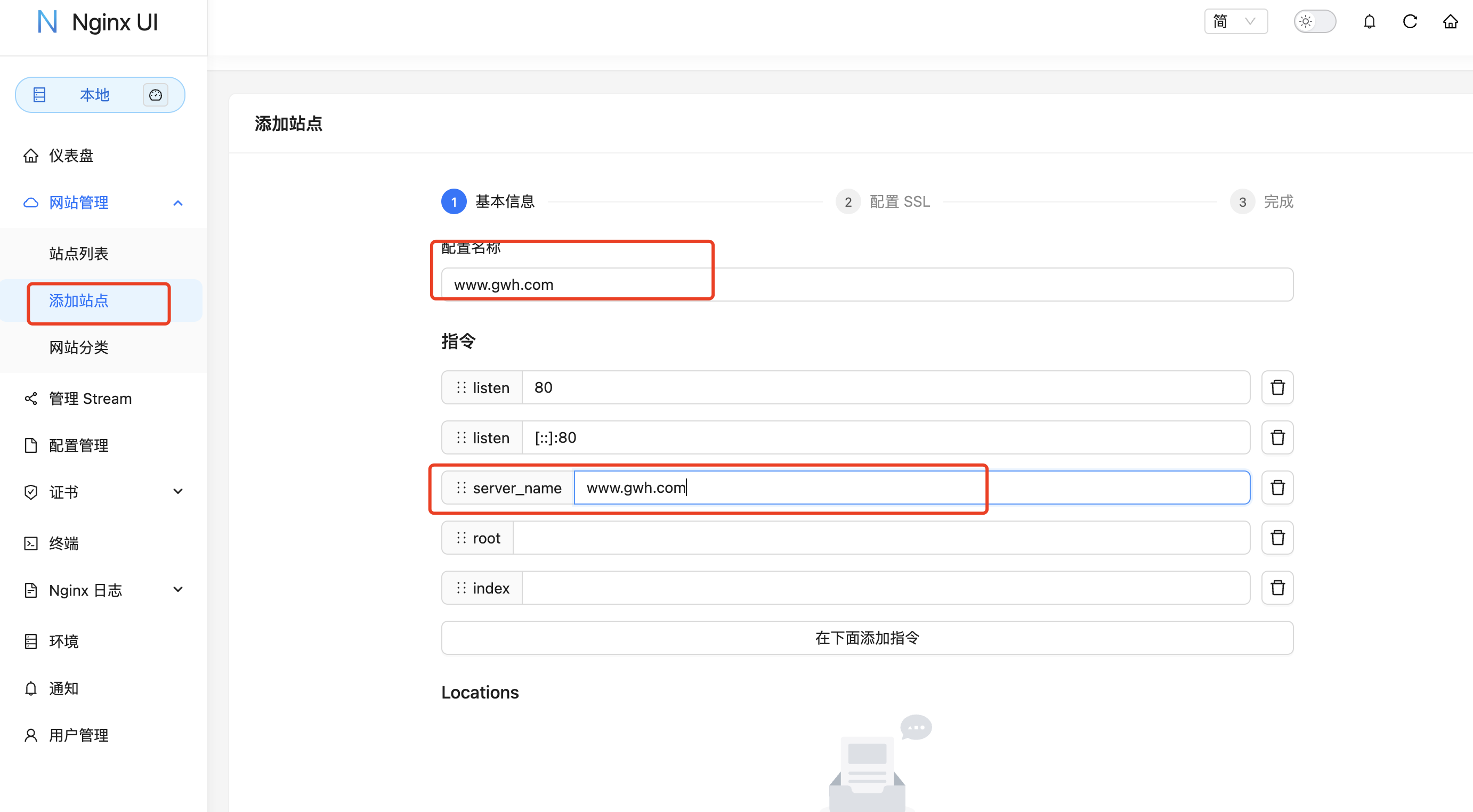Open the language dropdown showing 简
This screenshot has width=1473, height=812.
click(1235, 22)
